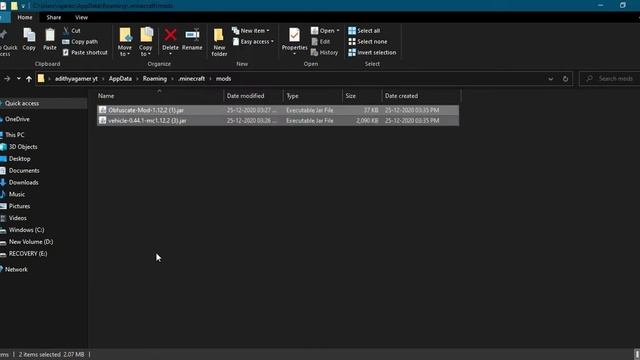Open Desktop in the navigation pane
Screen dimensions: 640x360
[20, 159]
